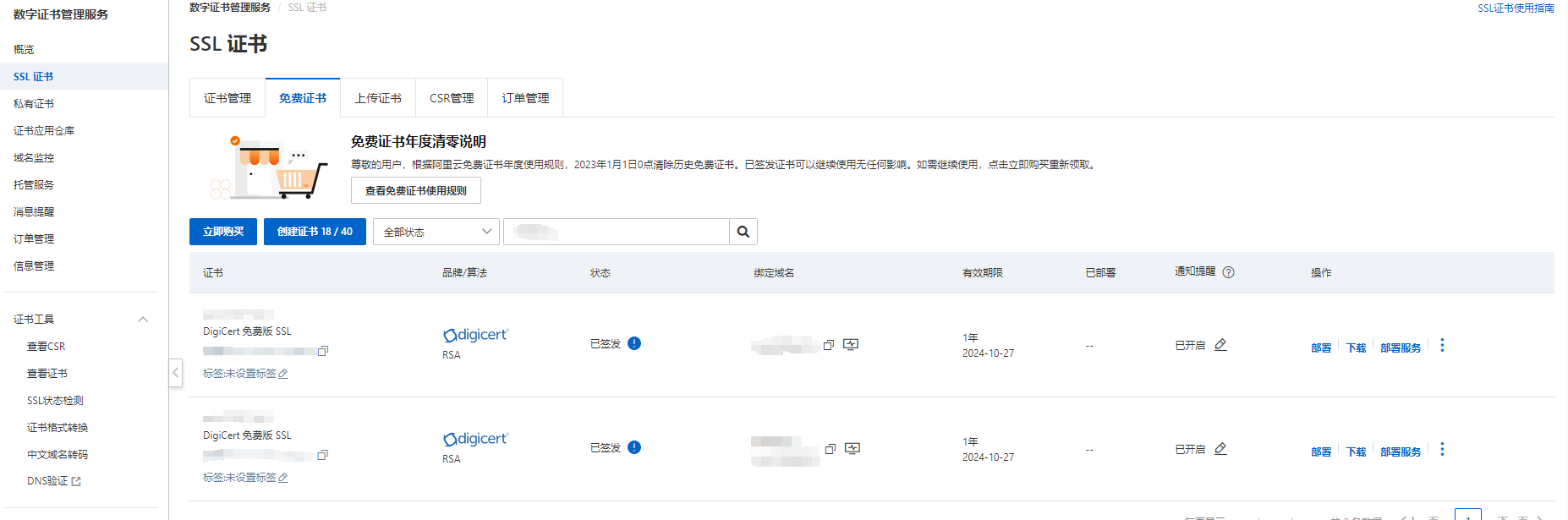Click 部署 for the first certificate
Image resolution: width=1568 pixels, height=520 pixels.
click(1321, 348)
